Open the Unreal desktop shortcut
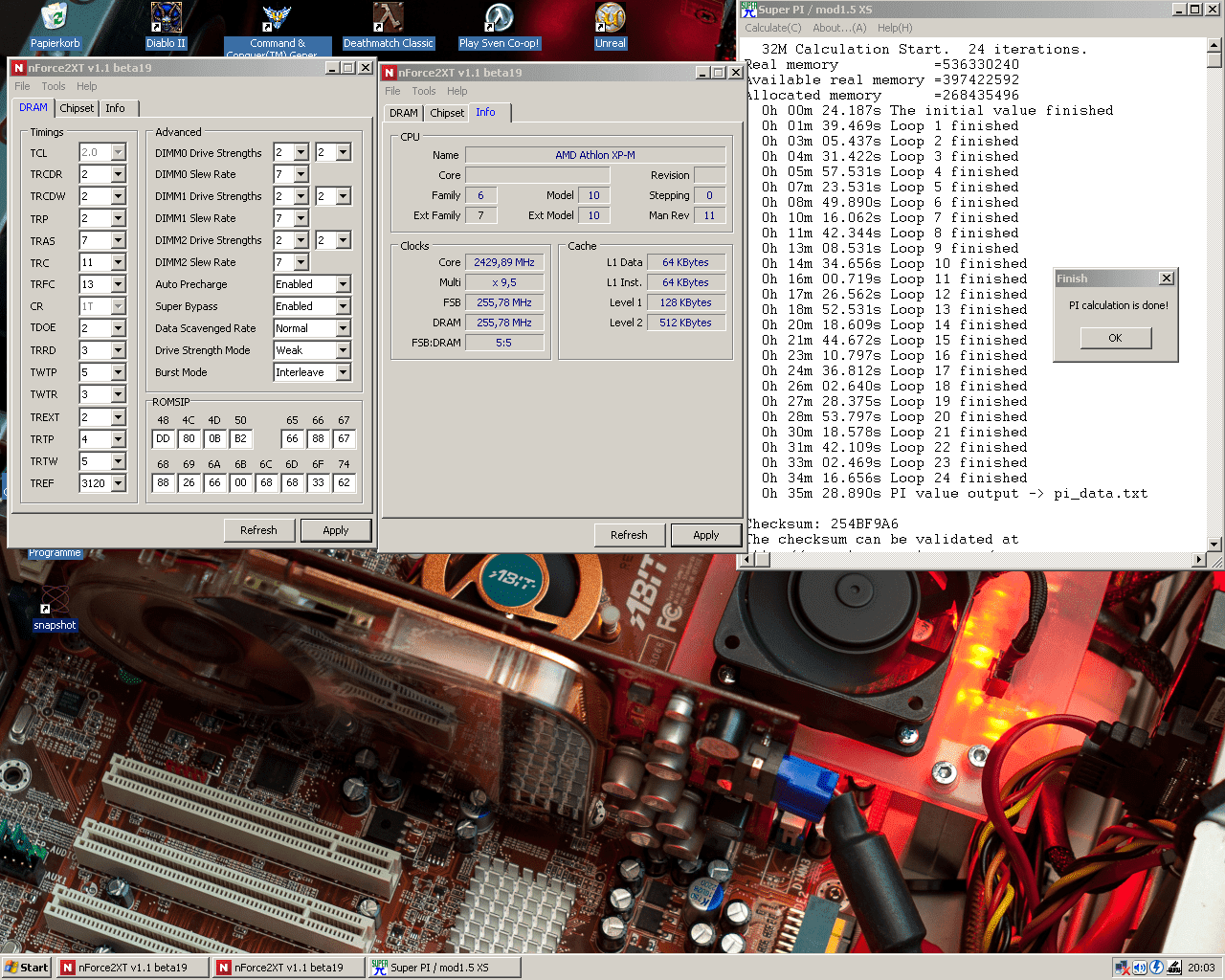 [610, 17]
